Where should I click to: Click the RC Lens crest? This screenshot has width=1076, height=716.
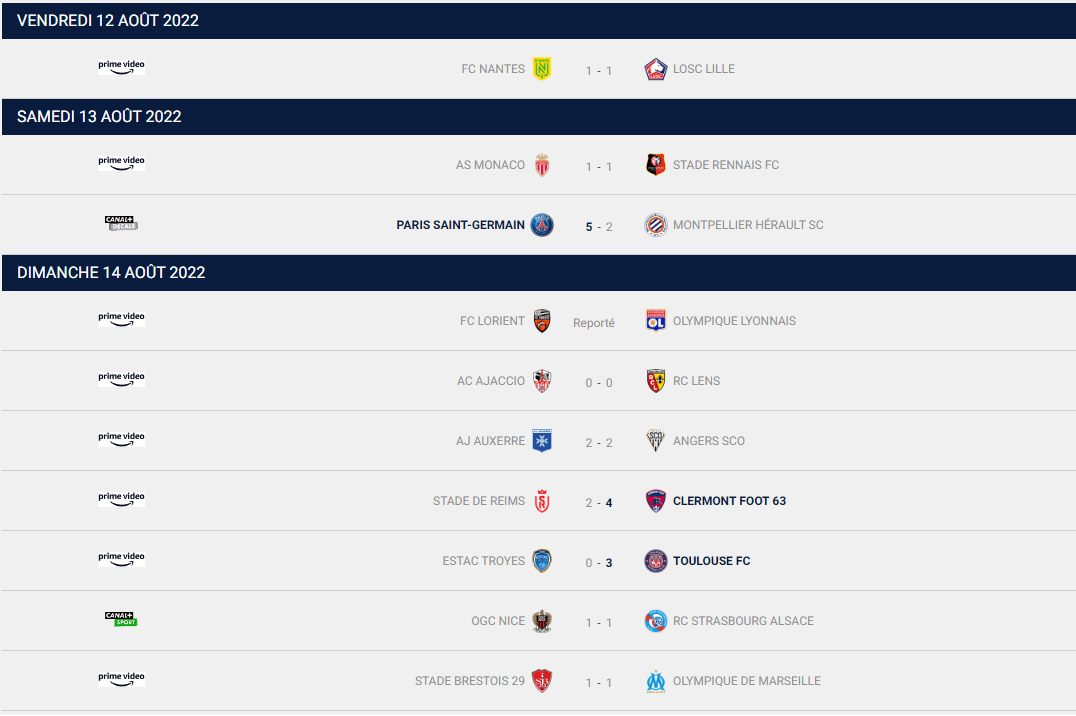pos(656,380)
